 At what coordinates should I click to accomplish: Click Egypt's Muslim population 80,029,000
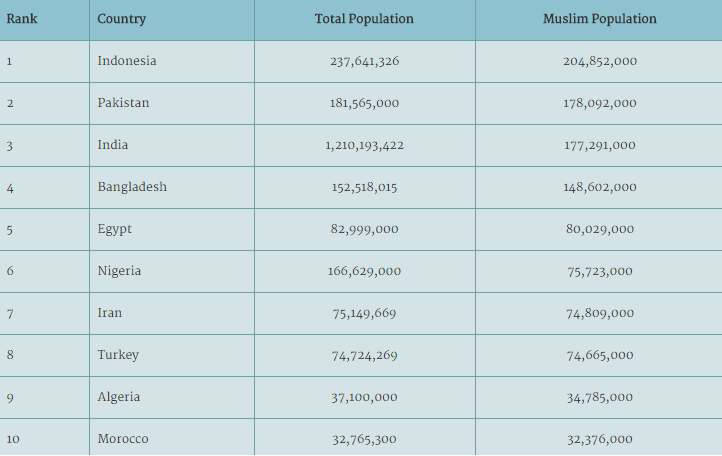pos(600,229)
